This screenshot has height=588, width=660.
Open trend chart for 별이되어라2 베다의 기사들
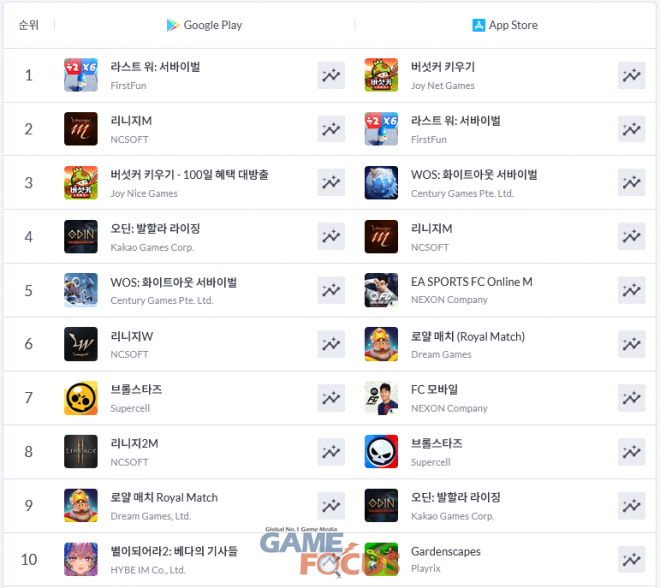(331, 559)
